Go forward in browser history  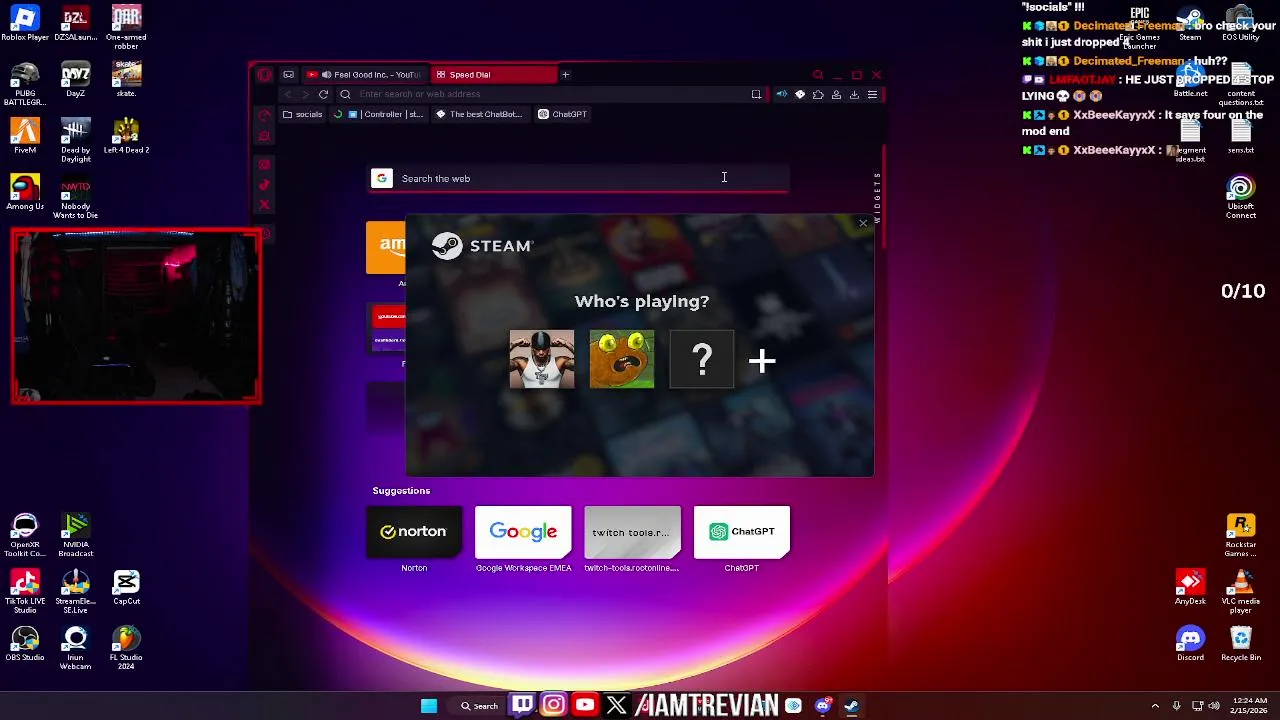point(306,94)
